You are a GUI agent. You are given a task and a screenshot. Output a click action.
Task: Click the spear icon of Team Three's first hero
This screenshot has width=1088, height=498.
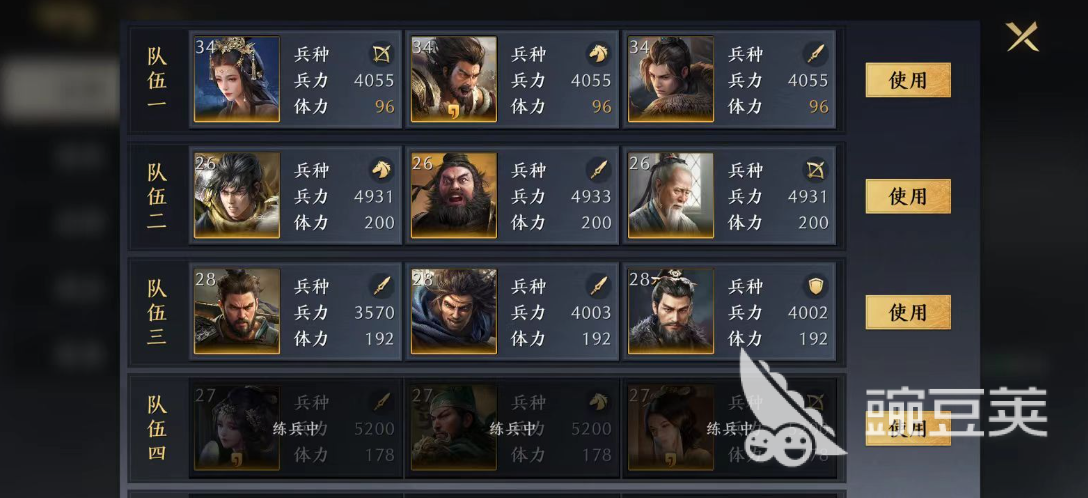pos(382,285)
